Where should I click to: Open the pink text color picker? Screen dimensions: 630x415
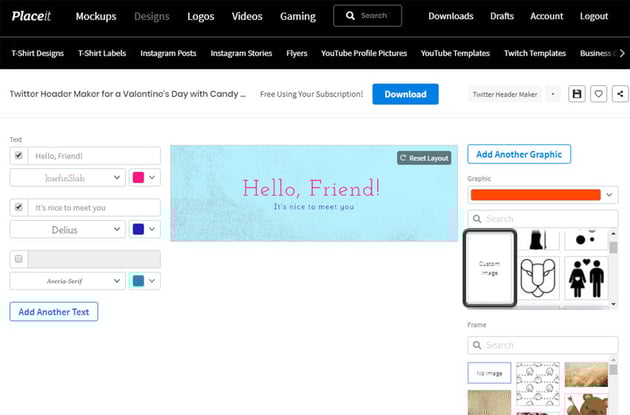[145, 178]
